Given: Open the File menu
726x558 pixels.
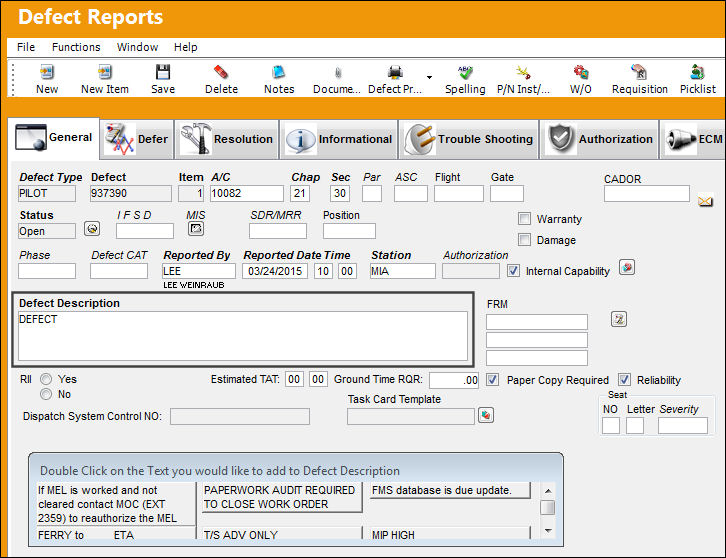Looking at the screenshot, I should (x=26, y=47).
